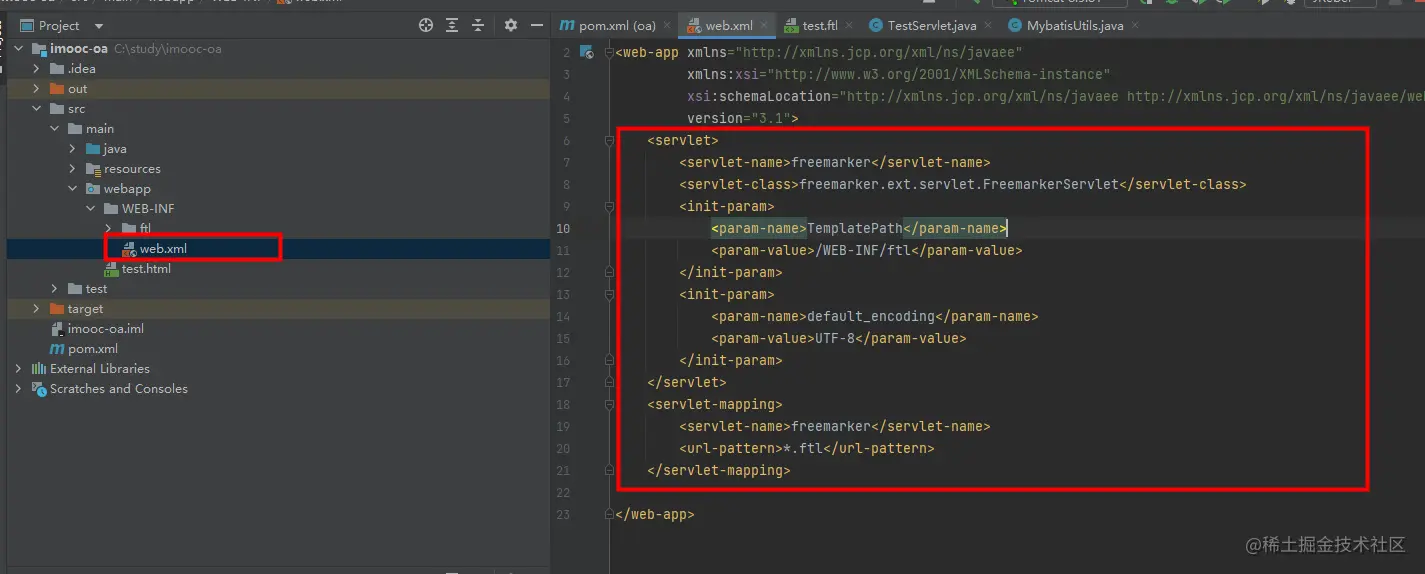This screenshot has width=1425, height=574.
Task: Open the Project panel settings gear
Action: 511,25
